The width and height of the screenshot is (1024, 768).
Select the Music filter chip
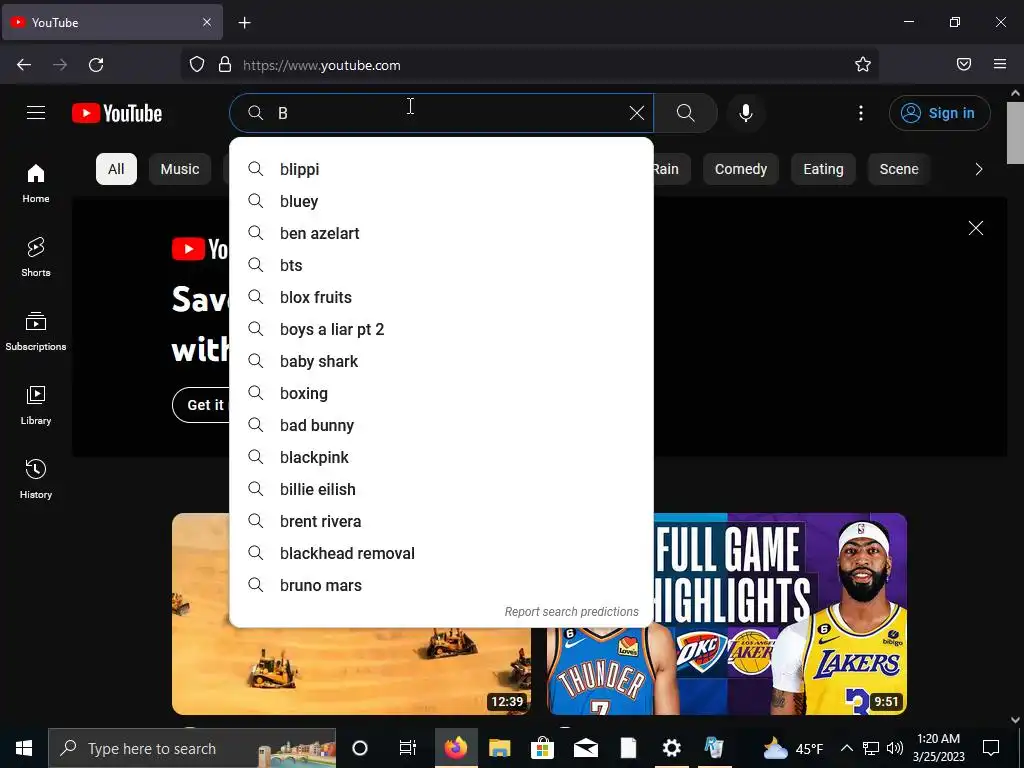[180, 169]
